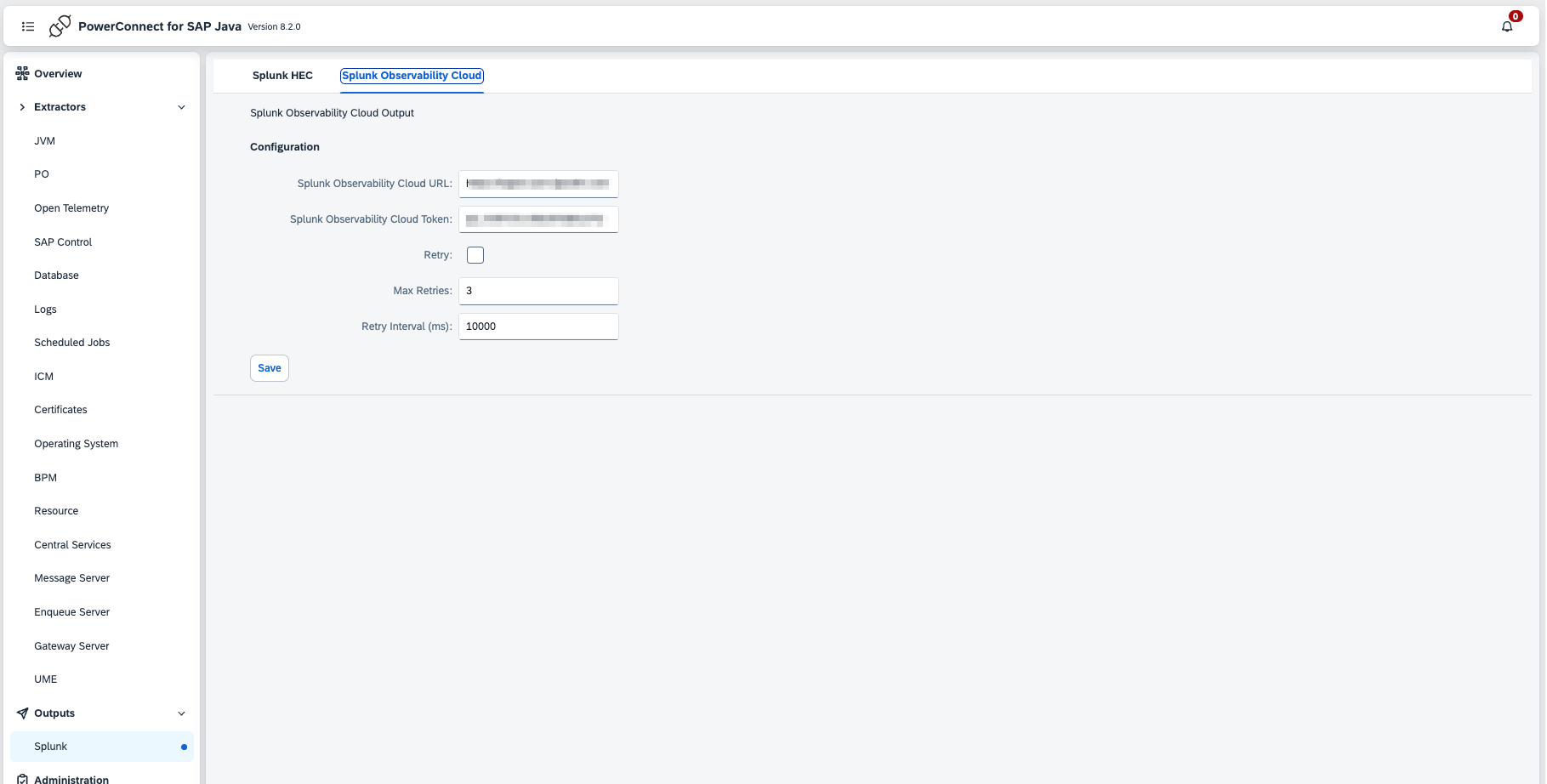The width and height of the screenshot is (1547, 784).
Task: Click the PowerConnect plug logo icon
Action: [60, 26]
